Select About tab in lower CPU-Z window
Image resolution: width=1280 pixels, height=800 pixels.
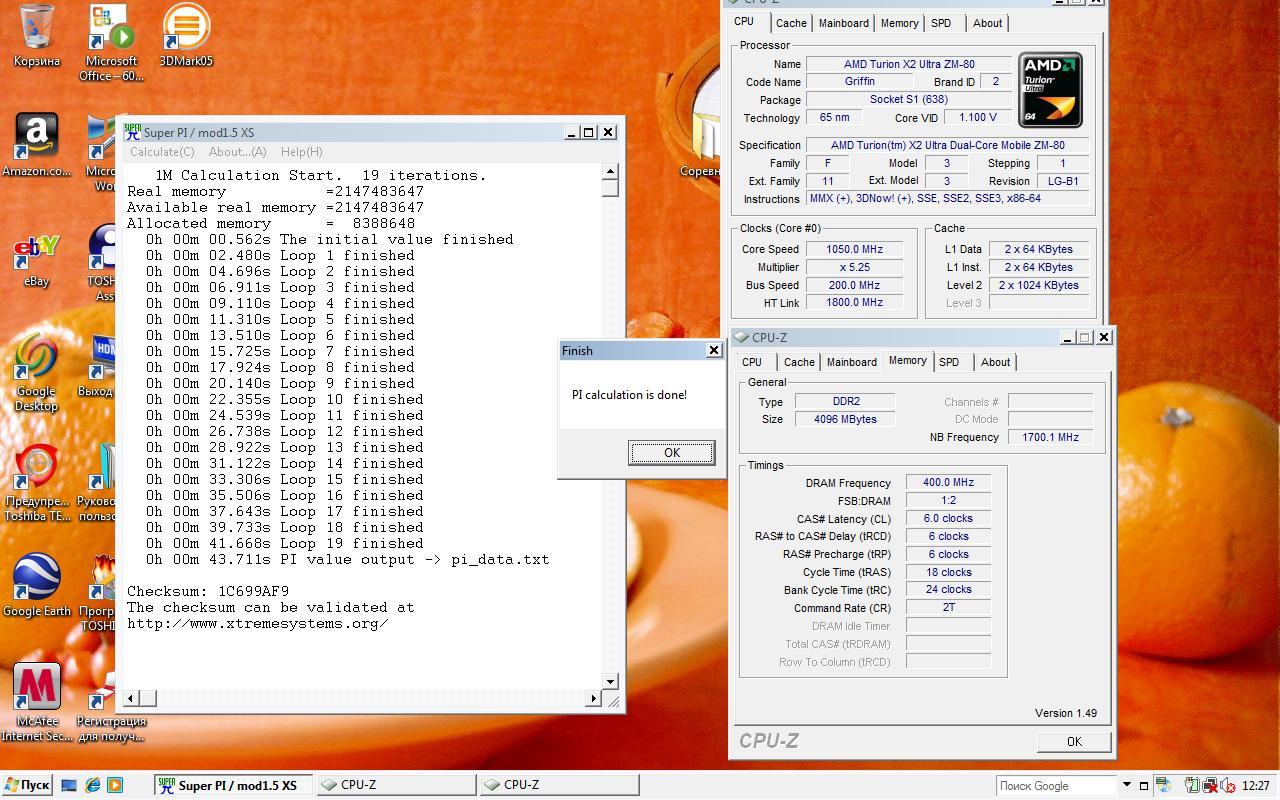coord(995,362)
